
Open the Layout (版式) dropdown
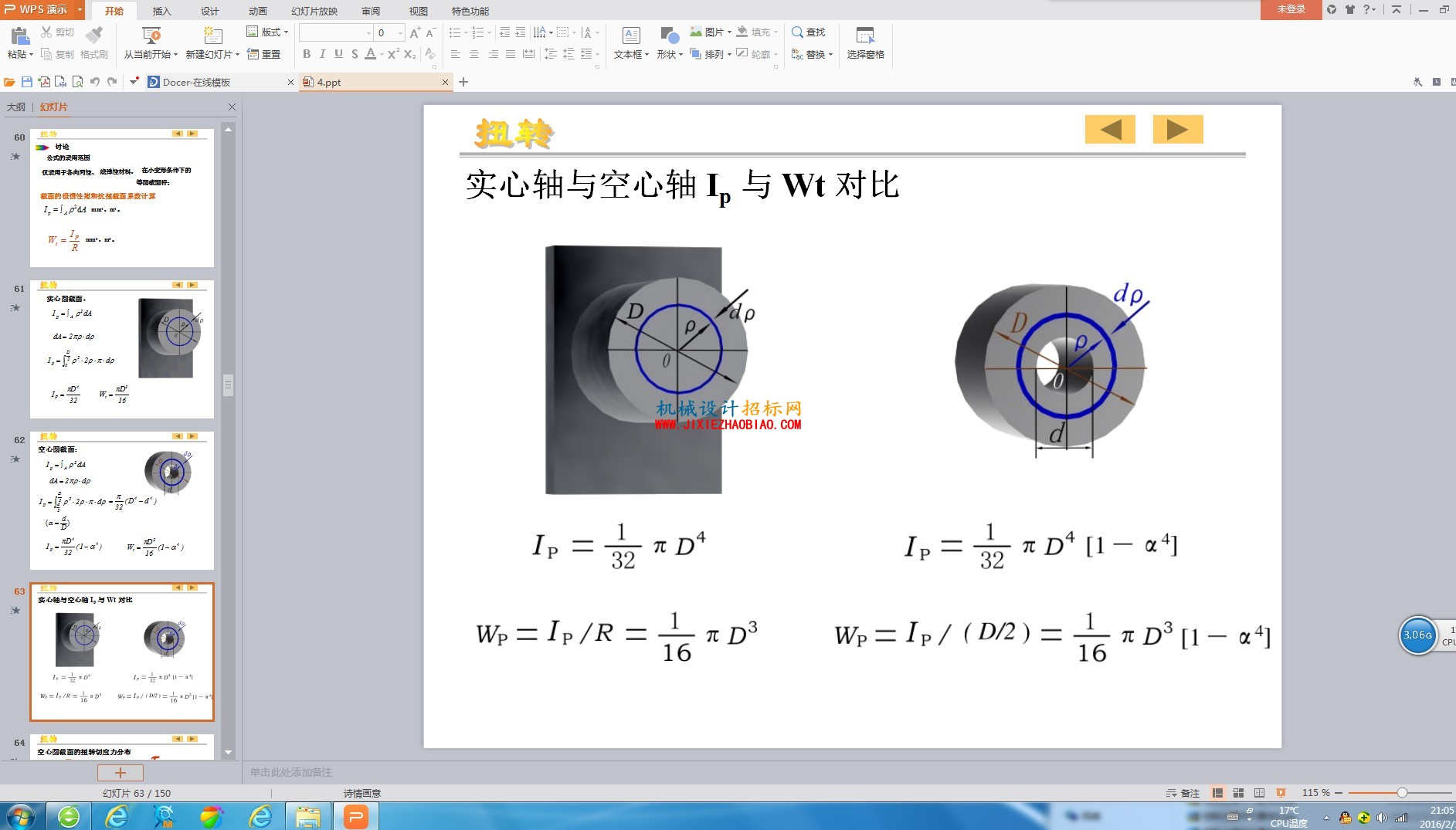[267, 32]
